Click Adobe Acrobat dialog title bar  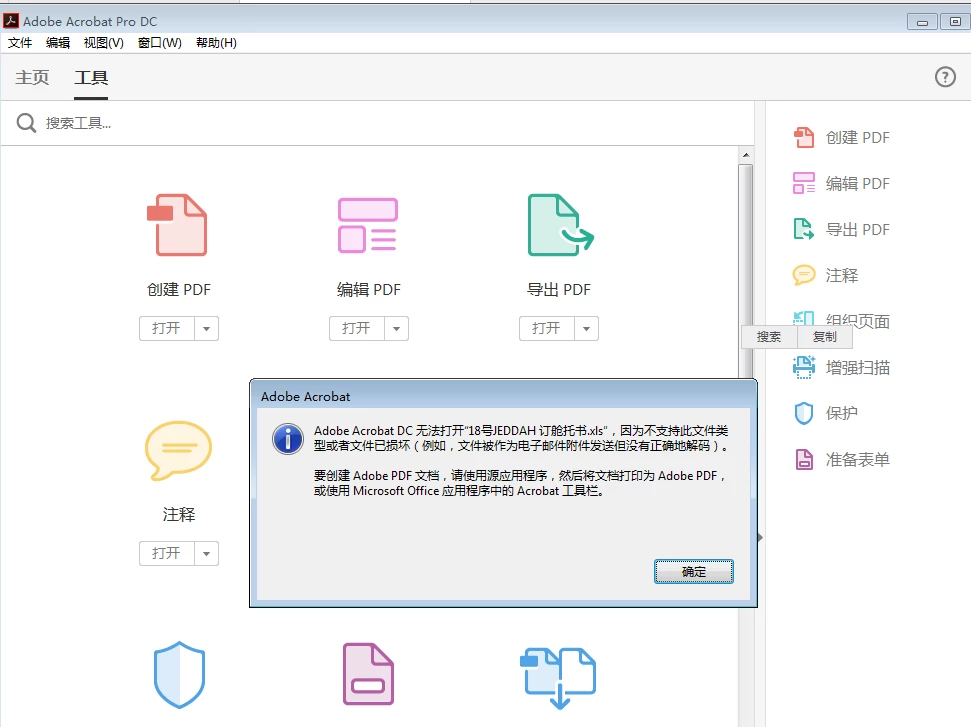click(x=503, y=396)
